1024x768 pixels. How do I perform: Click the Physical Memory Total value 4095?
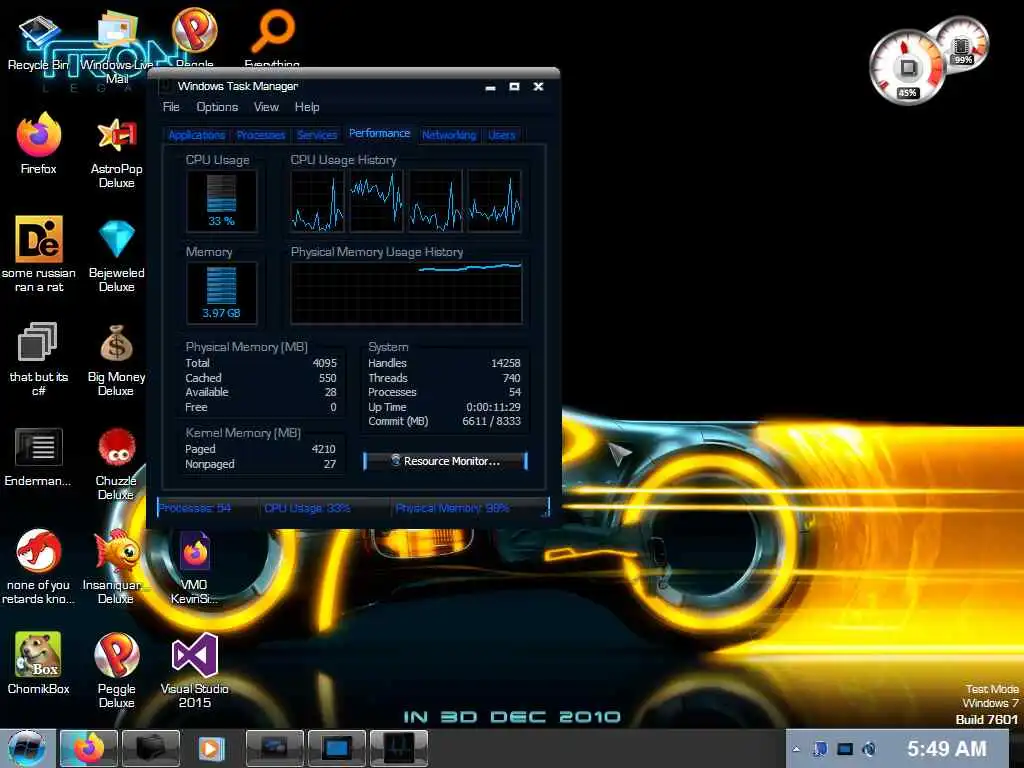(x=325, y=363)
